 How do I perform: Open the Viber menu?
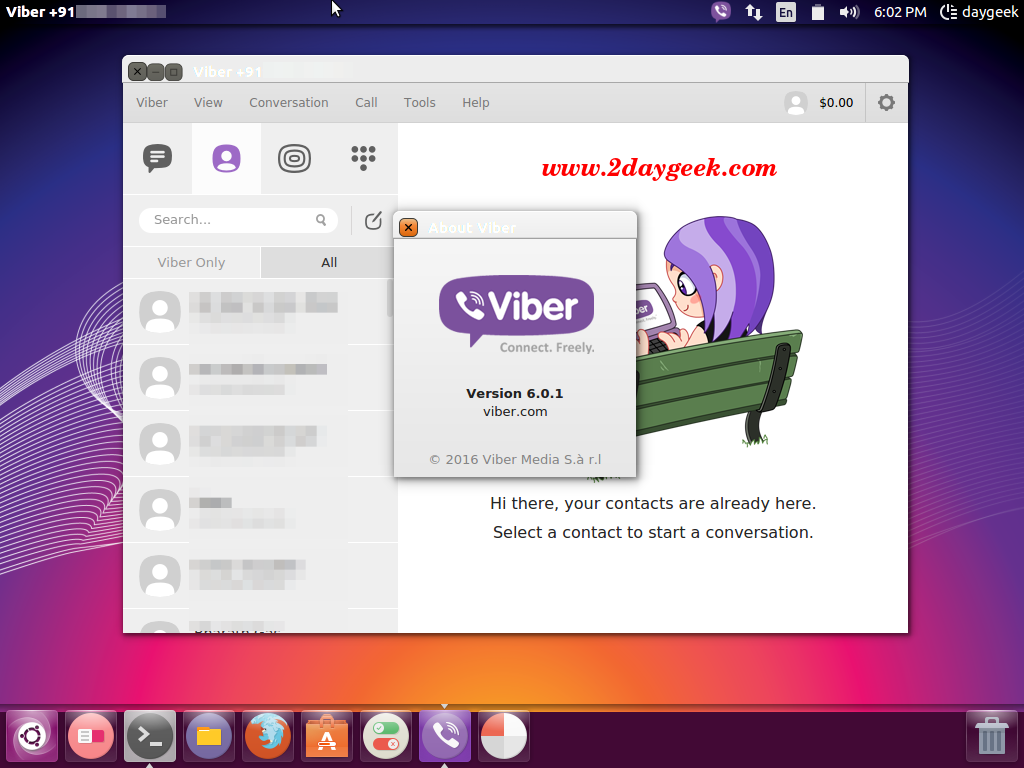[x=152, y=103]
